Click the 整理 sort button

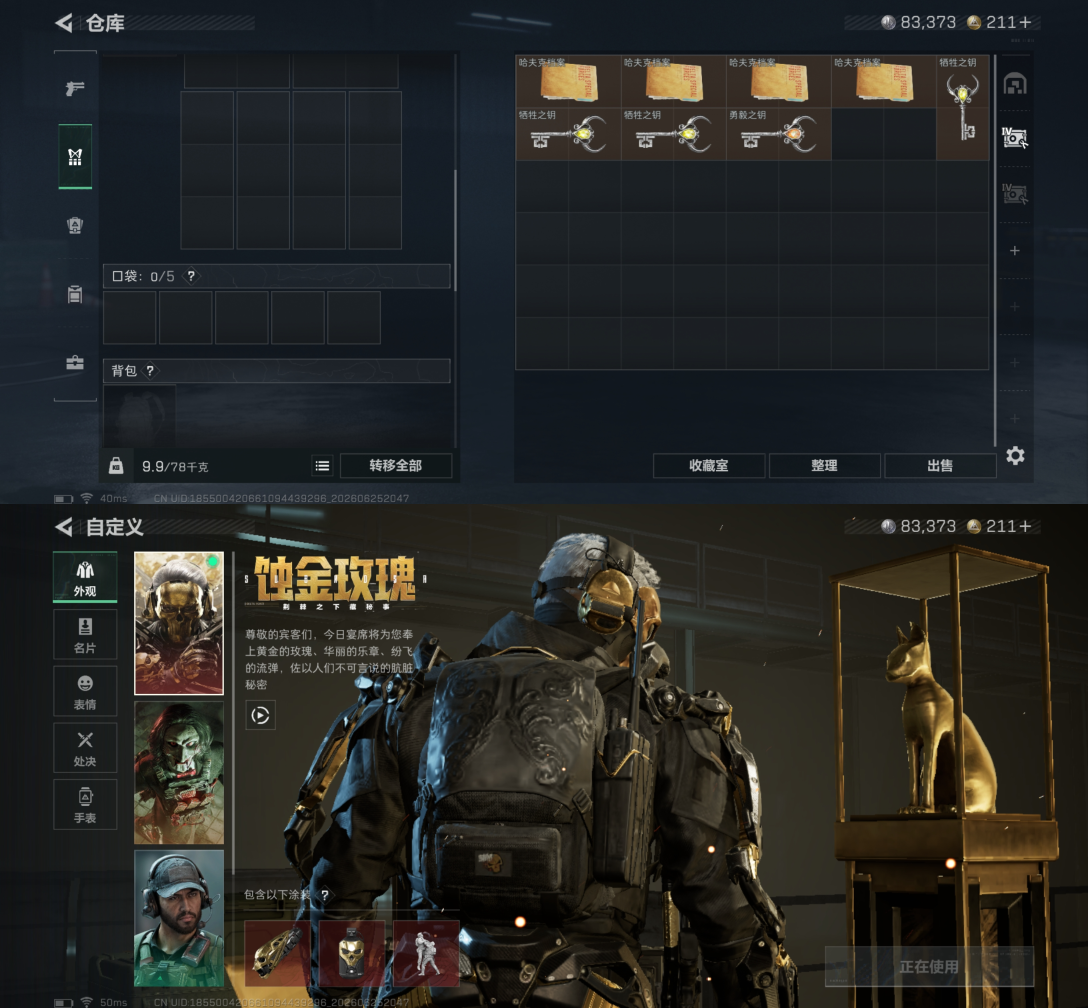824,465
